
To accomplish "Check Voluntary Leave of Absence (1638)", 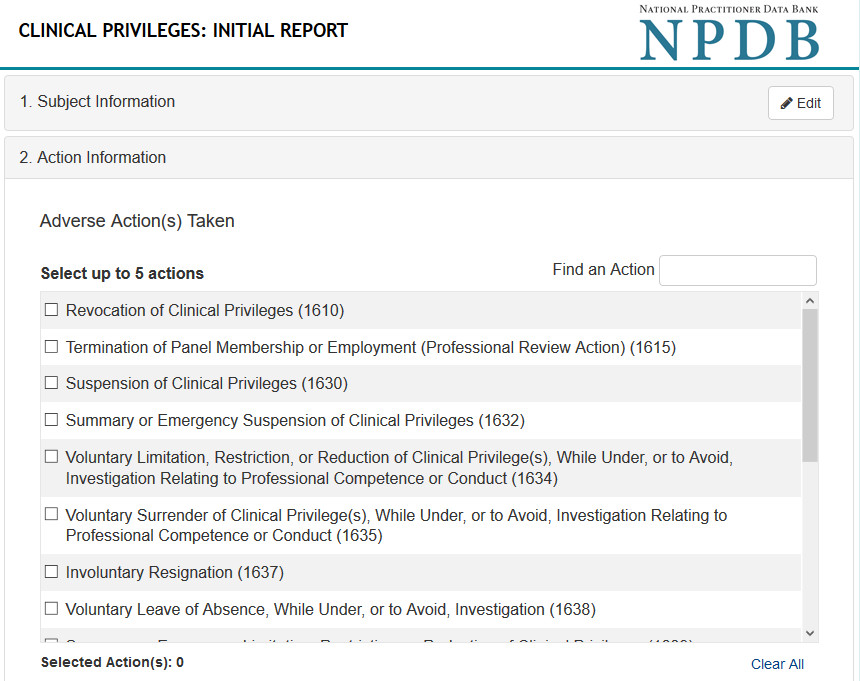I will (51, 609).
